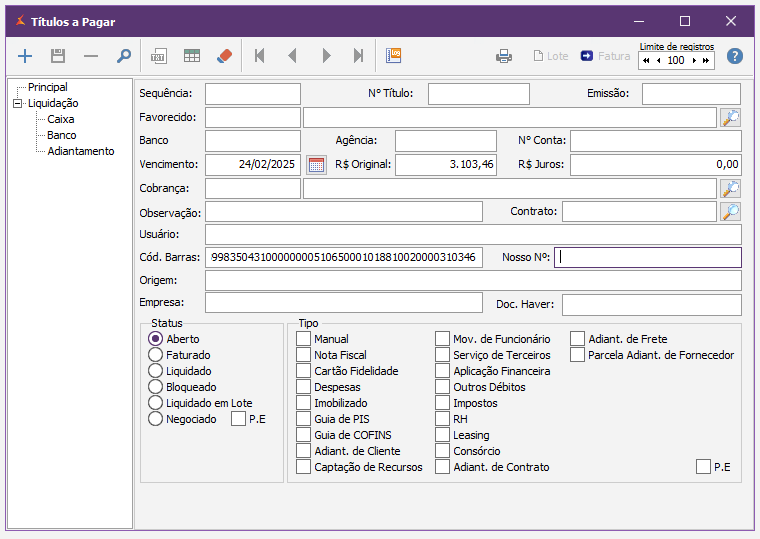
Task: Click the search magnifier toolbar icon
Action: click(124, 56)
